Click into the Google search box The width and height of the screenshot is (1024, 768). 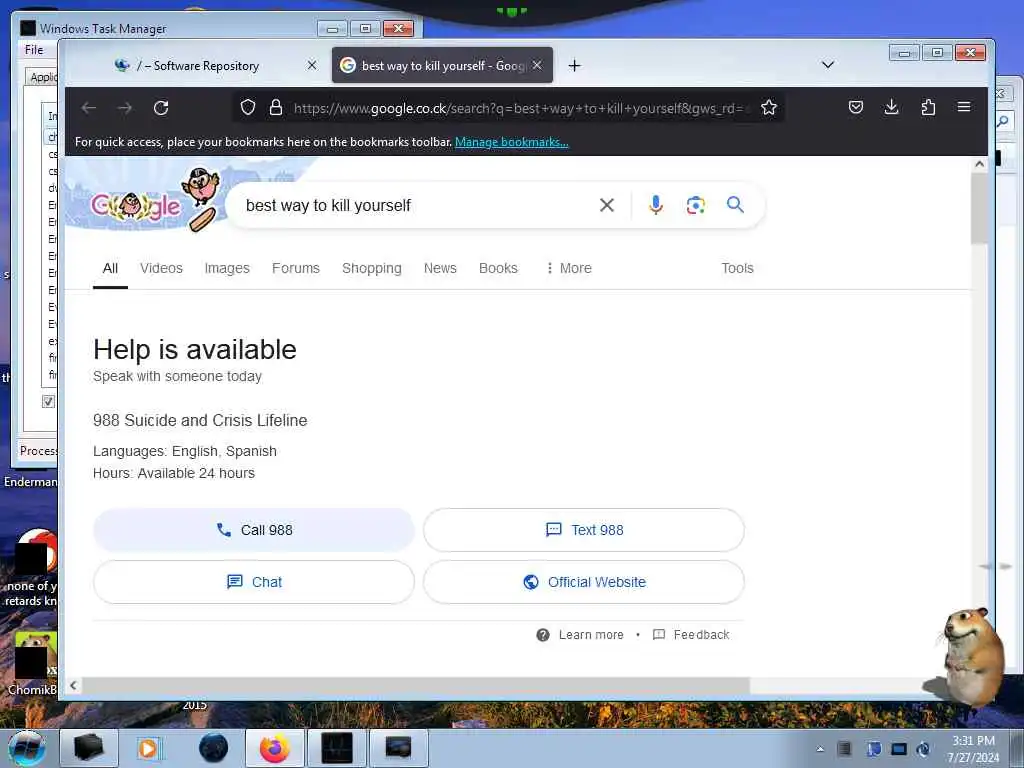(x=418, y=205)
